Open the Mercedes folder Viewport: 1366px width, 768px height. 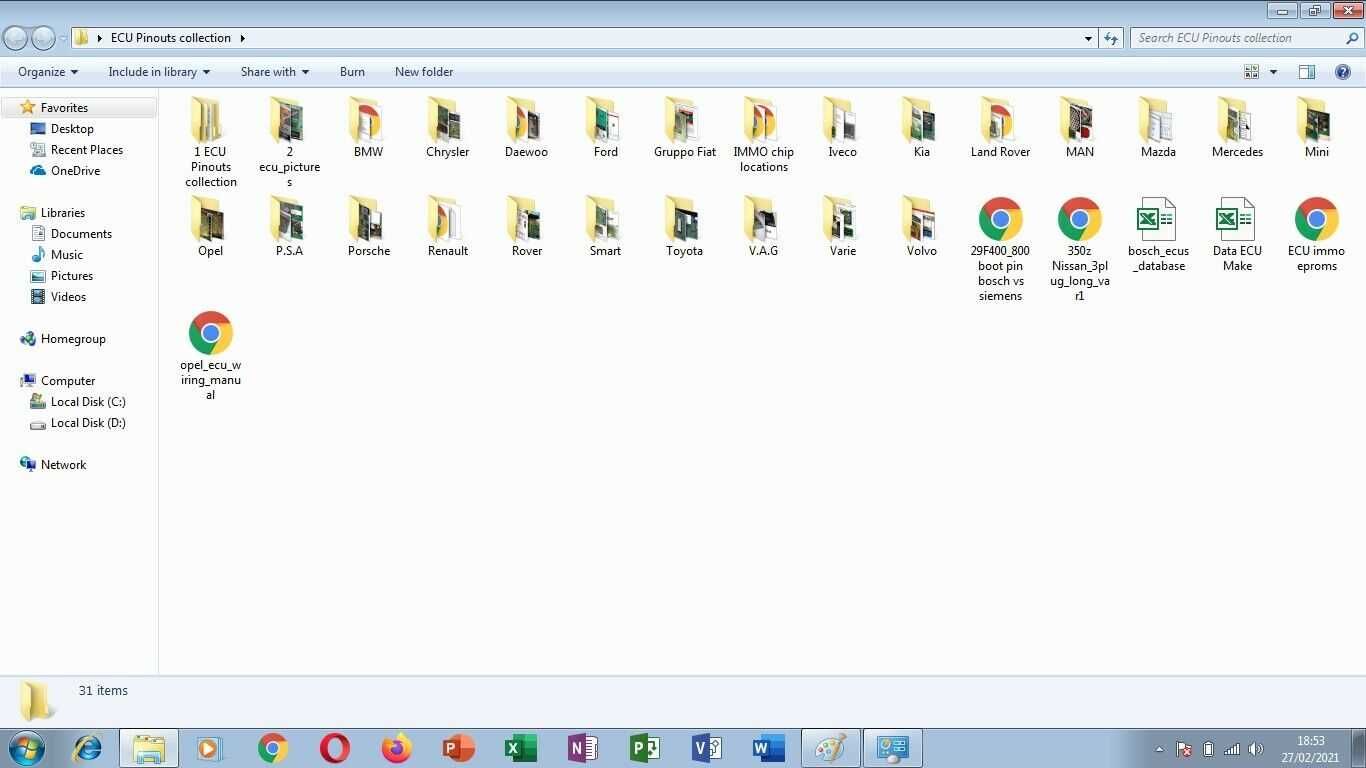[x=1237, y=128]
